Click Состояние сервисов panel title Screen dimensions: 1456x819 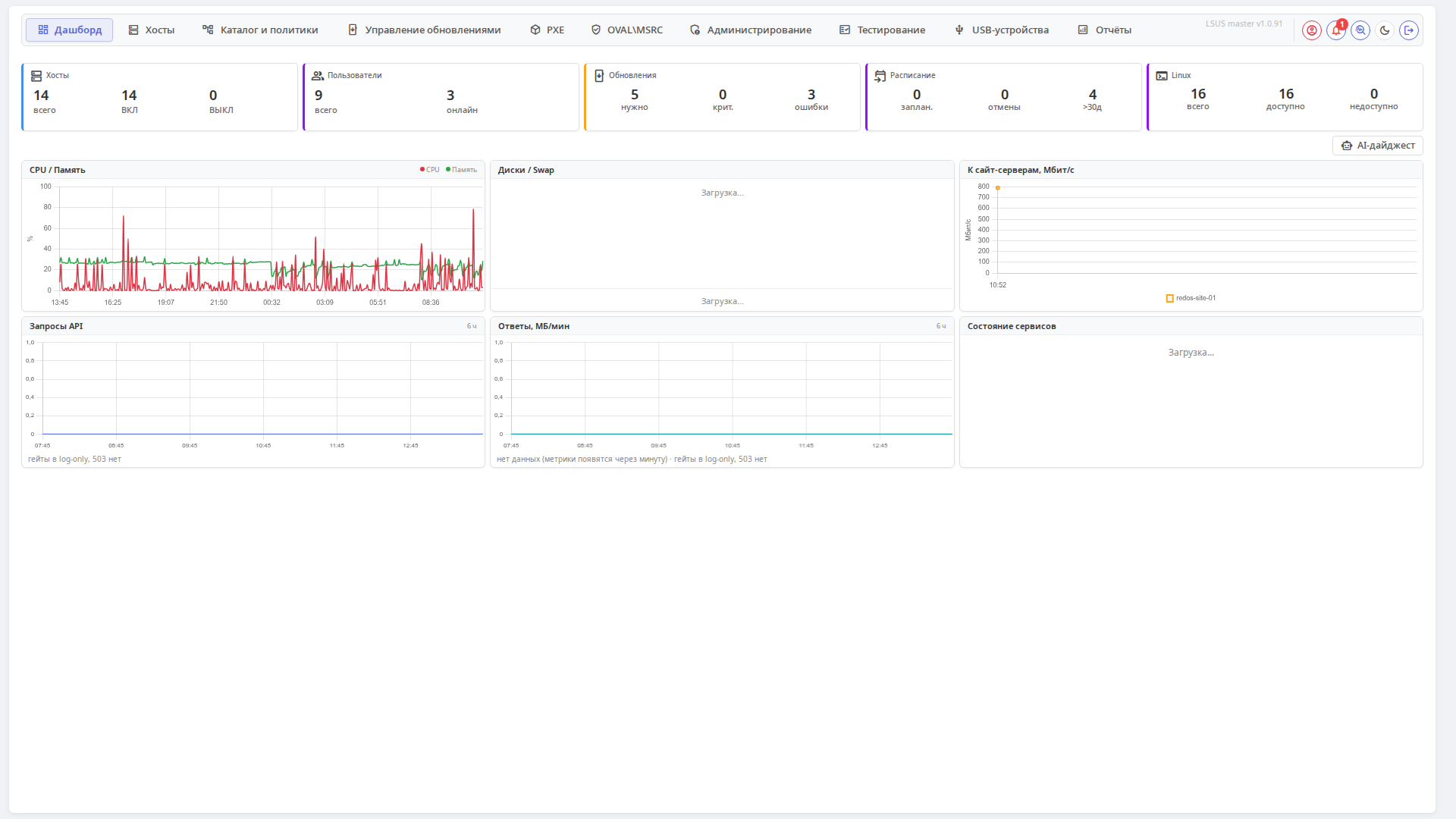coord(1012,326)
